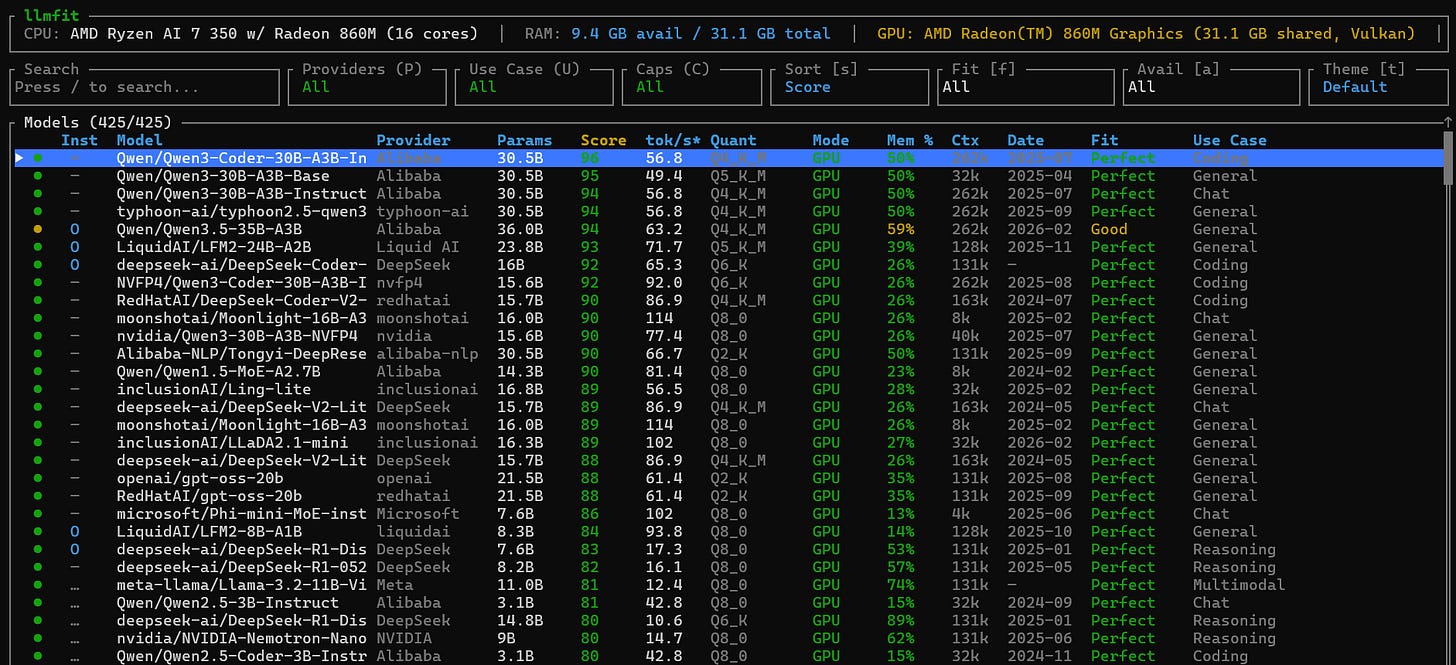This screenshot has height=665, width=1456.
Task: Click the Ctx column header
Action: point(965,140)
